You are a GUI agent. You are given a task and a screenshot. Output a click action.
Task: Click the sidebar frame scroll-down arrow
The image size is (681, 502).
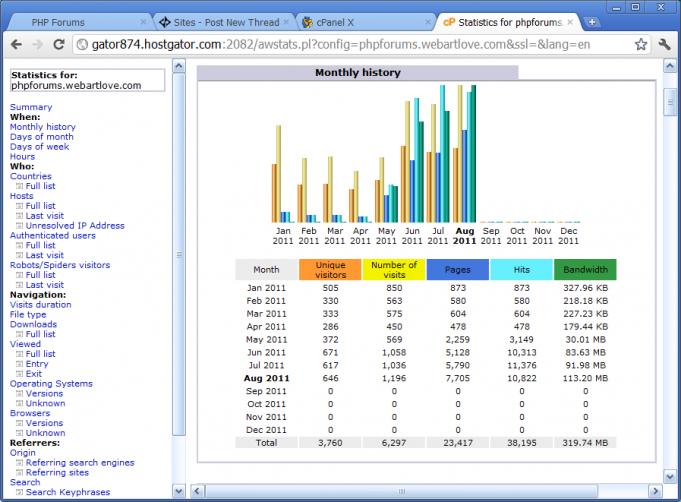[x=179, y=493]
